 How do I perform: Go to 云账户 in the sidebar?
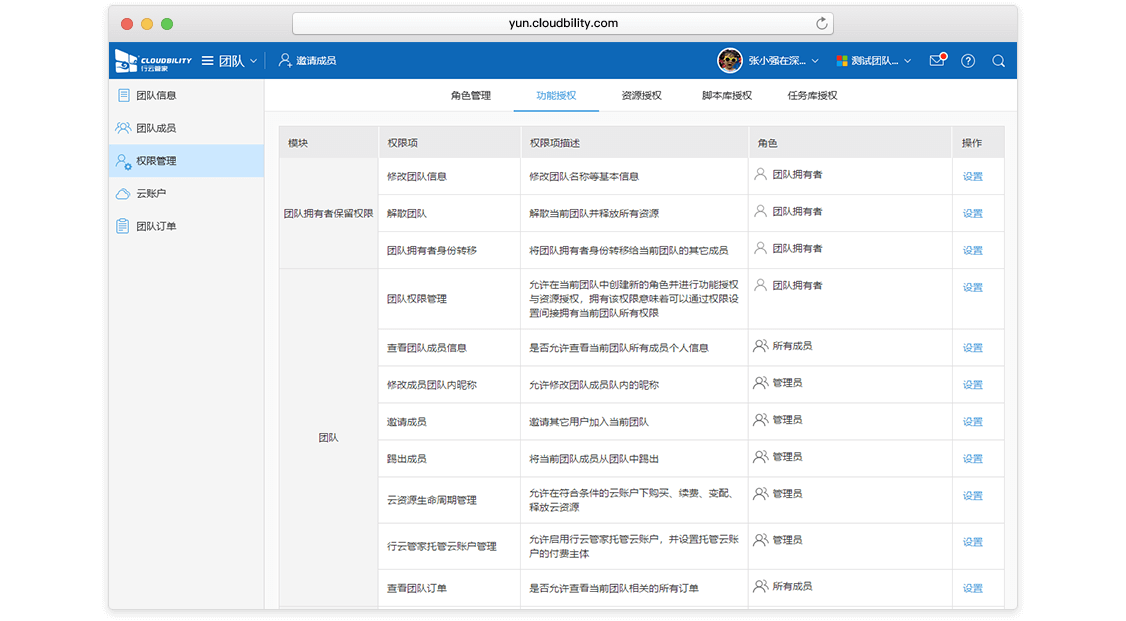[x=150, y=193]
